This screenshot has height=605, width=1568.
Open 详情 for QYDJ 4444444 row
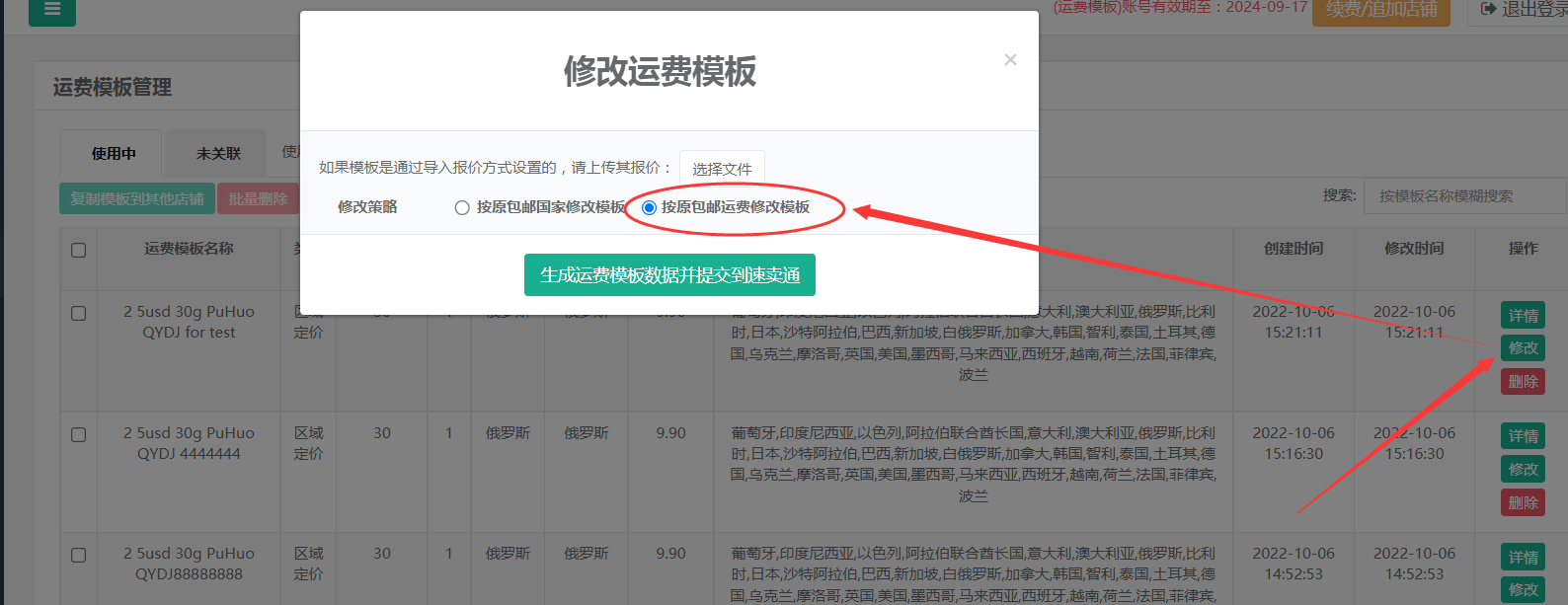pos(1523,436)
